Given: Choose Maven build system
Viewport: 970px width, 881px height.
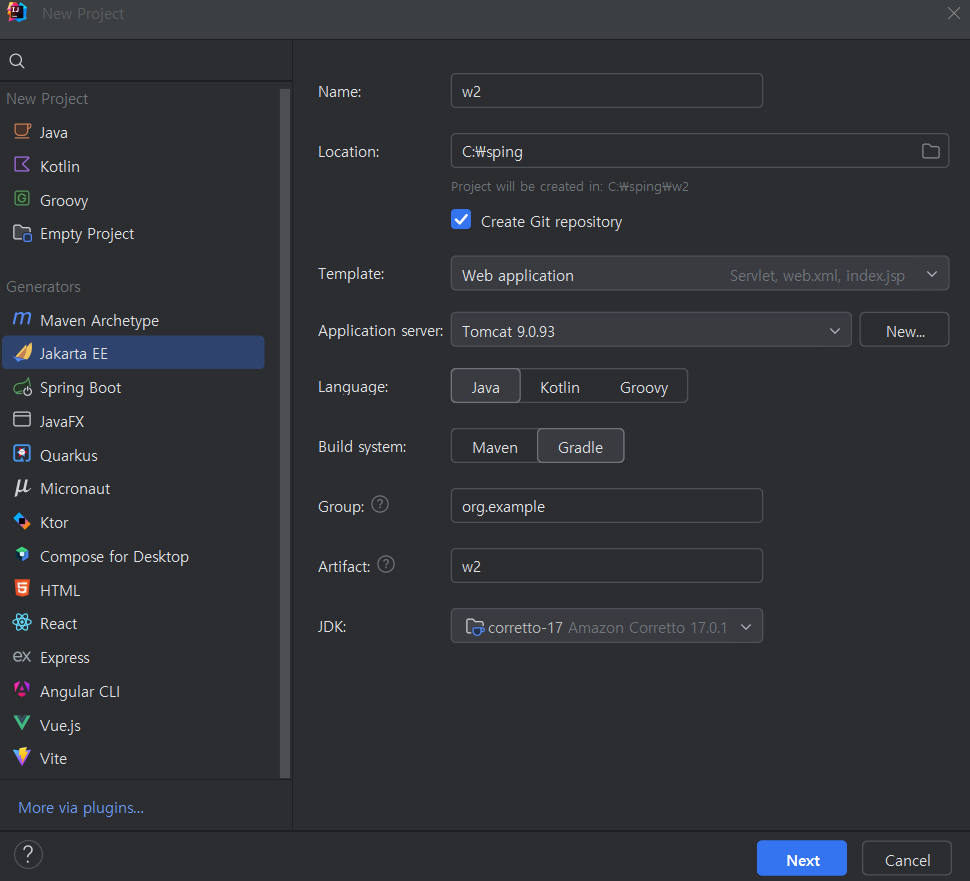Looking at the screenshot, I should tap(495, 447).
